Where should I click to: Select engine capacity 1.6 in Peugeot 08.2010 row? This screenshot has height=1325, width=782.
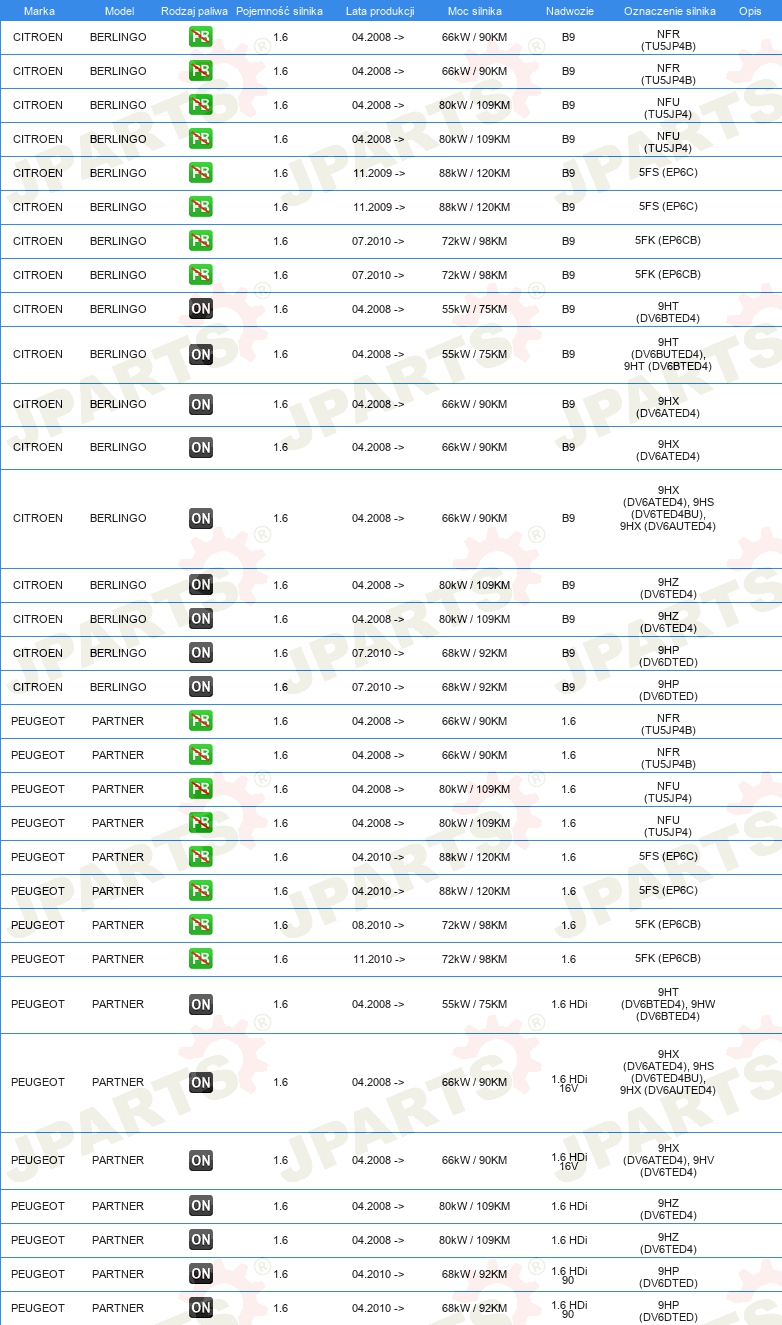[280, 925]
